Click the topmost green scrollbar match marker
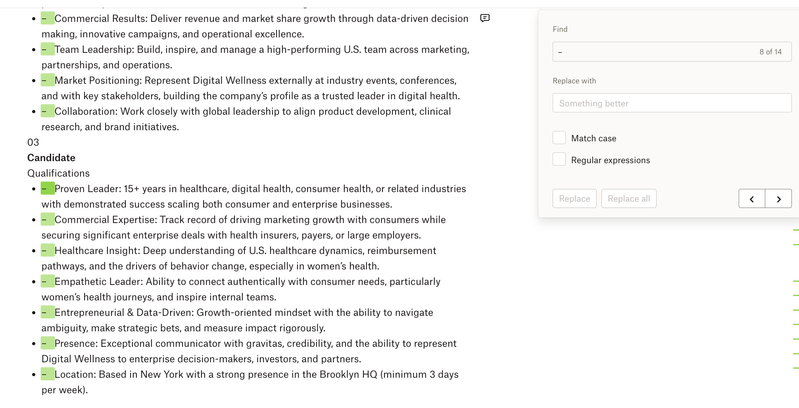The image size is (799, 408). coord(795,231)
